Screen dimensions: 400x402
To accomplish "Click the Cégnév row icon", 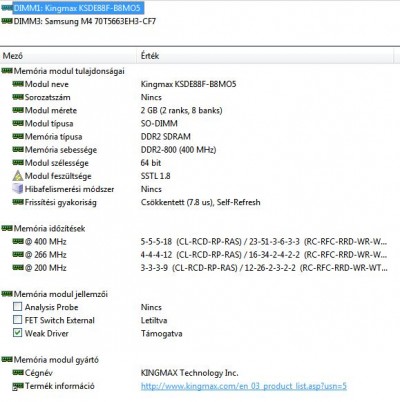I will tap(18, 372).
